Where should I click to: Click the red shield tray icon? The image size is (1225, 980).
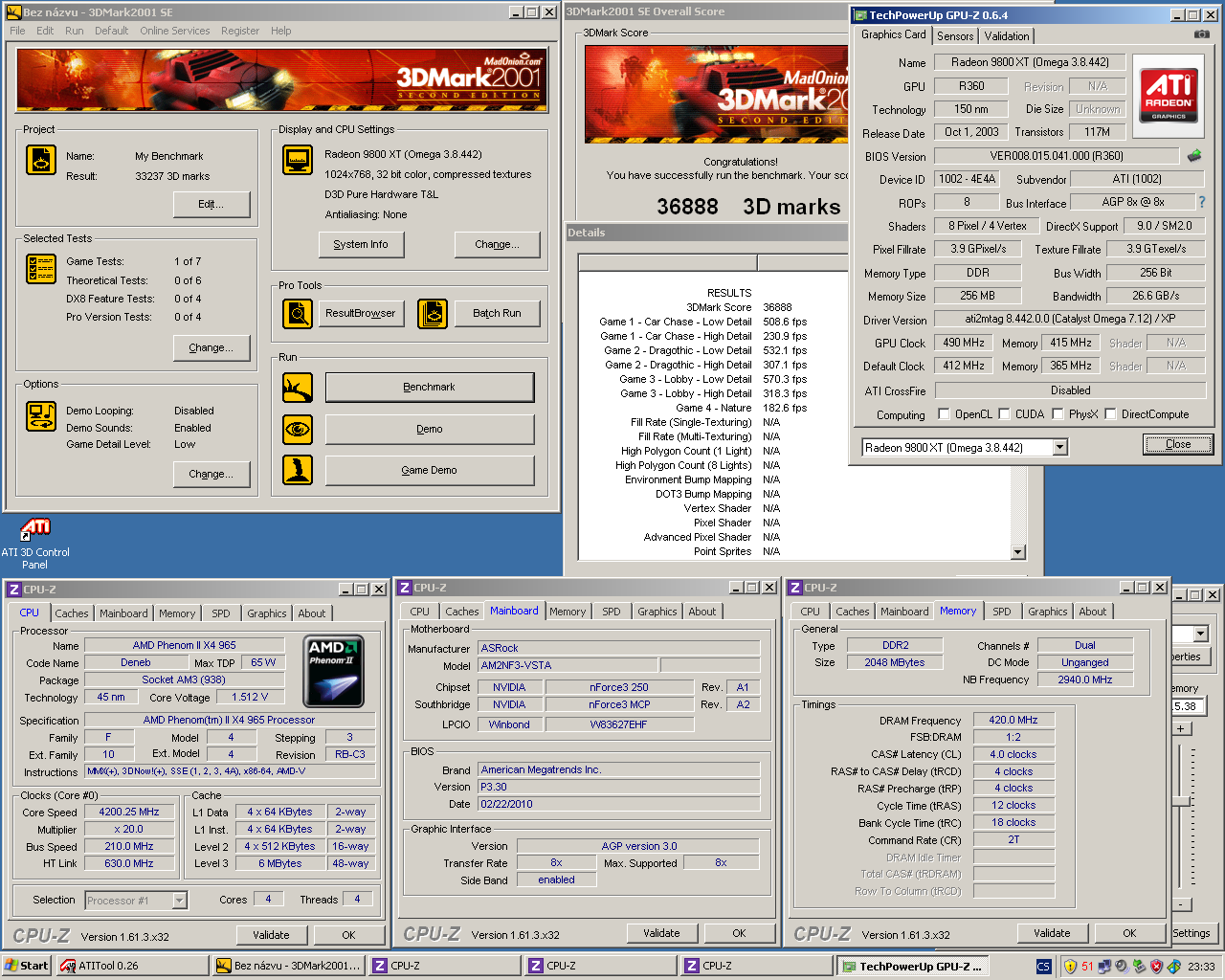1156,966
